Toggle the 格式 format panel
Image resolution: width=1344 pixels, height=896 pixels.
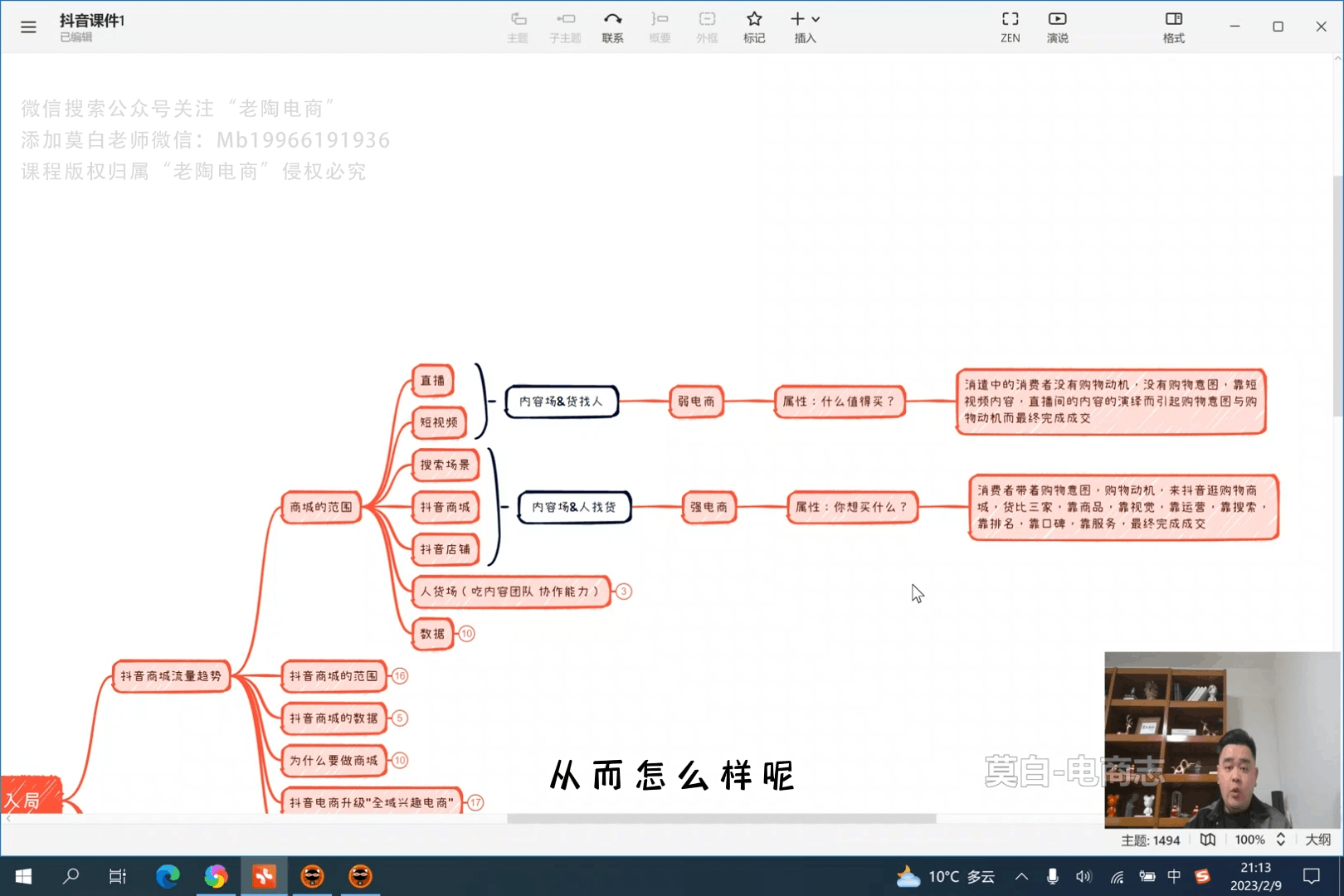click(x=1173, y=27)
